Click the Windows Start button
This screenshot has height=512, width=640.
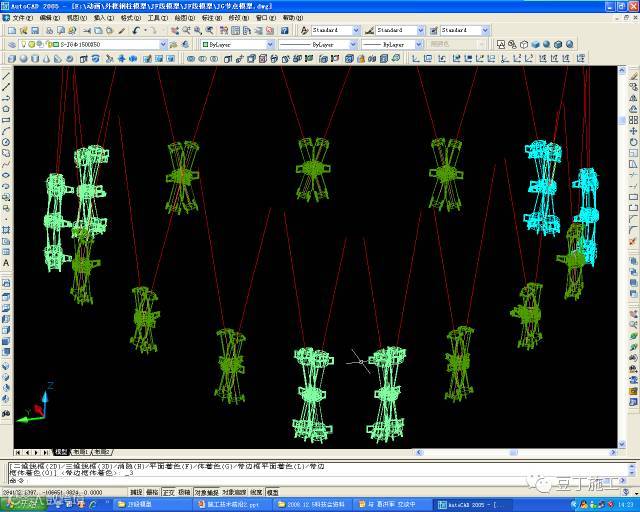tap(23, 503)
